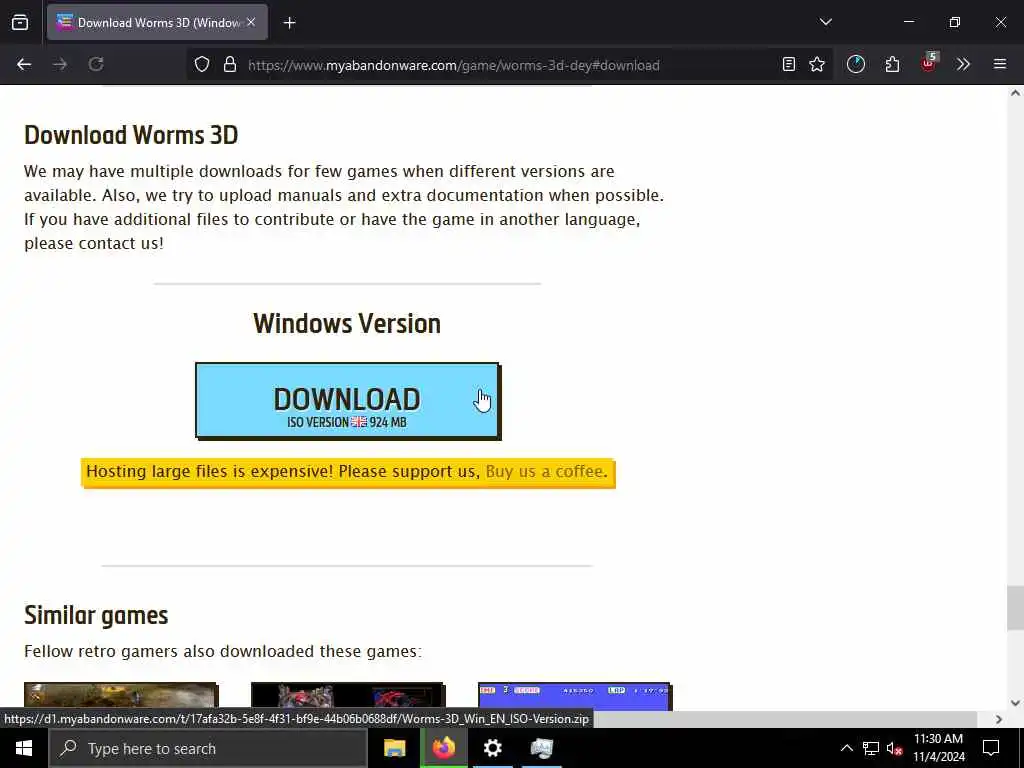1024x768 pixels.
Task: View site security padlock info
Action: pyautogui.click(x=230, y=64)
